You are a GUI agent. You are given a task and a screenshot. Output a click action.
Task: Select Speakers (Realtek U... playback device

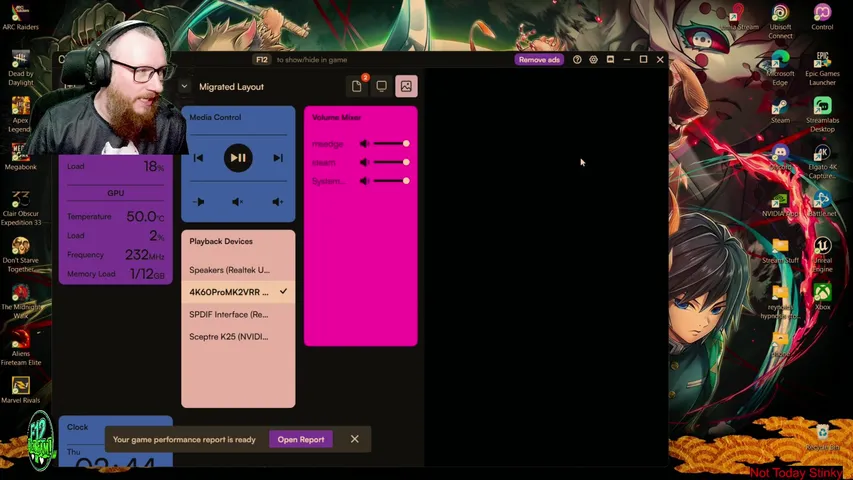point(238,270)
